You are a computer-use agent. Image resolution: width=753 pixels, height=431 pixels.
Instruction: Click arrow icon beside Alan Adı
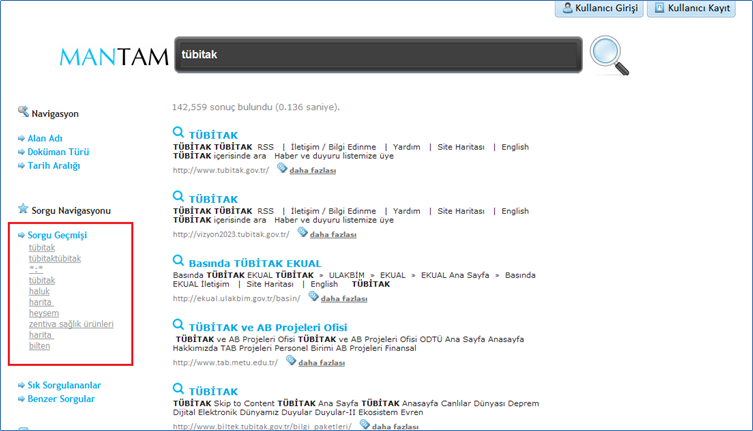(21, 138)
